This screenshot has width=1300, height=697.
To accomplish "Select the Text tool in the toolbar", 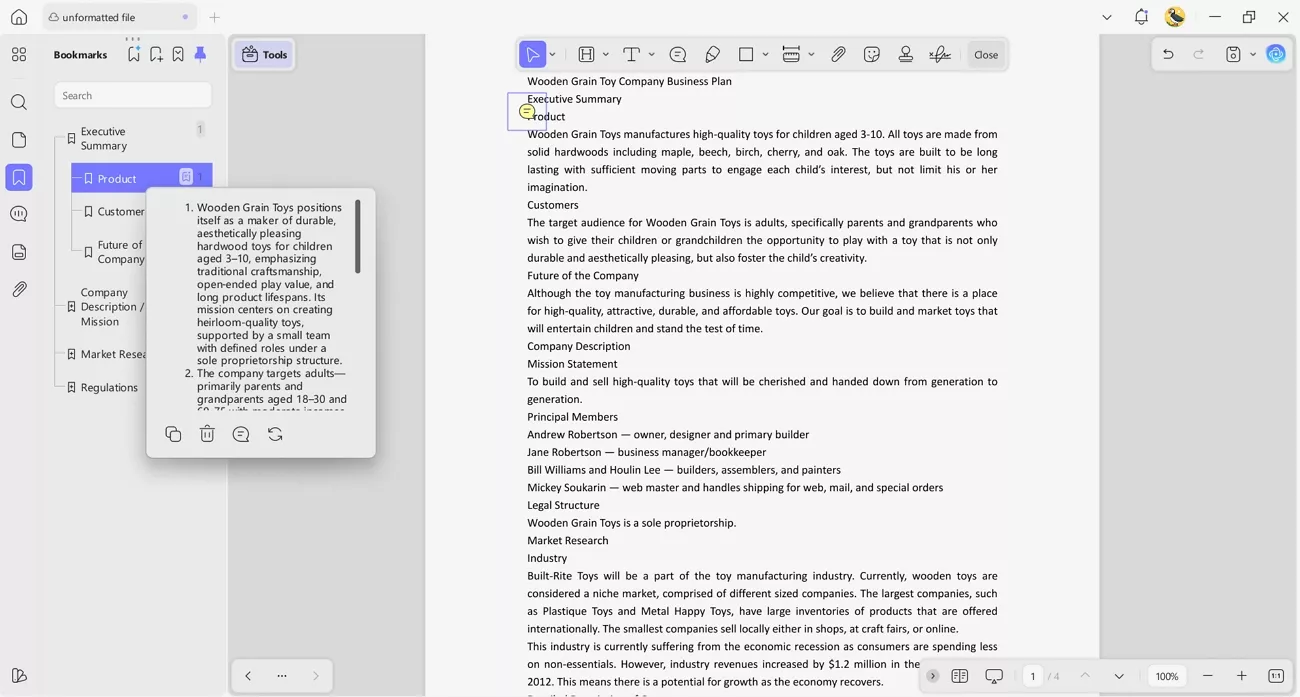I will click(x=630, y=54).
